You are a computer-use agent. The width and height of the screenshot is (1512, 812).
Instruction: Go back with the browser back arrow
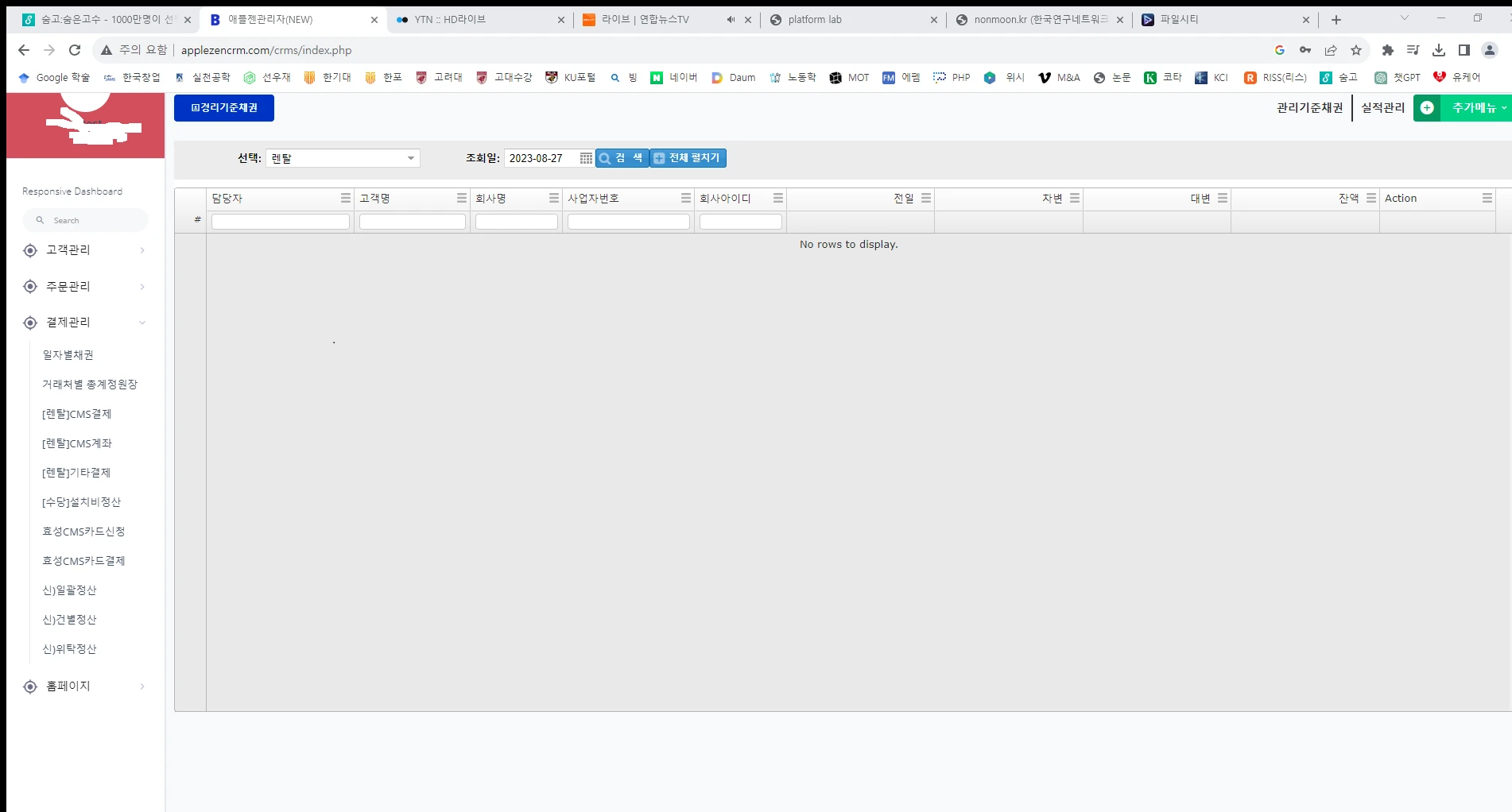[24, 50]
